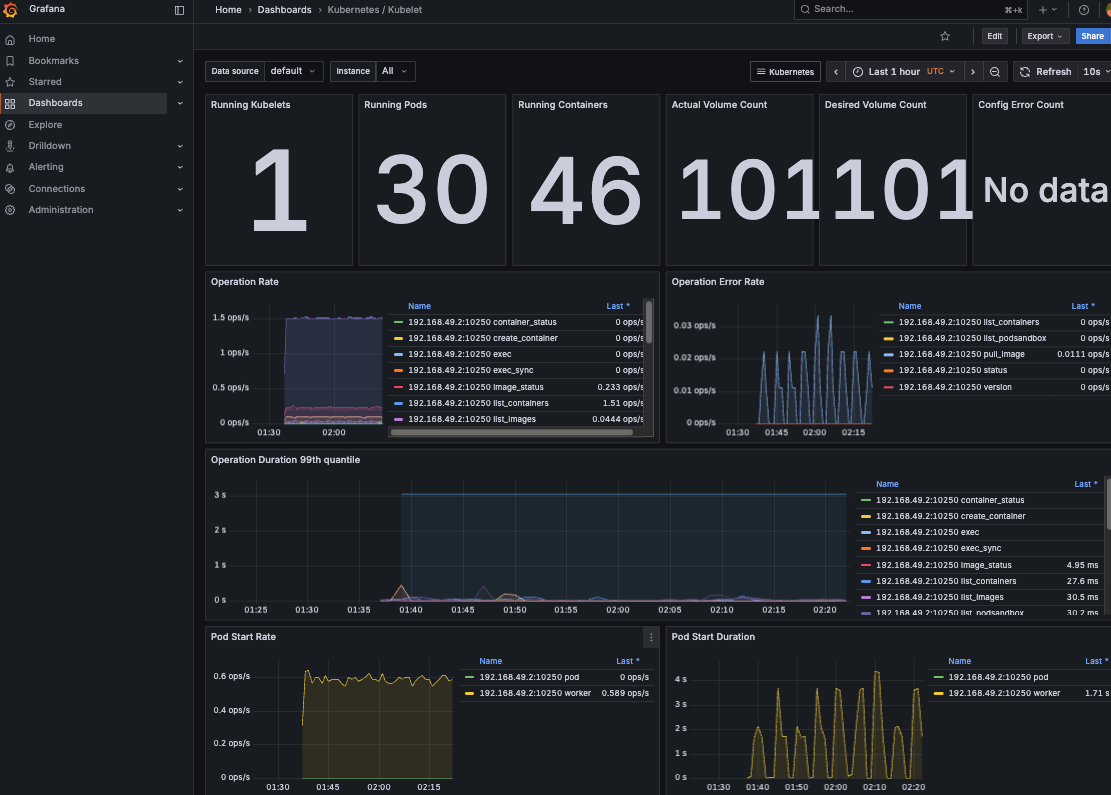The image size is (1111, 795).
Task: Click search magnifier icon in top bar
Action: [805, 9]
